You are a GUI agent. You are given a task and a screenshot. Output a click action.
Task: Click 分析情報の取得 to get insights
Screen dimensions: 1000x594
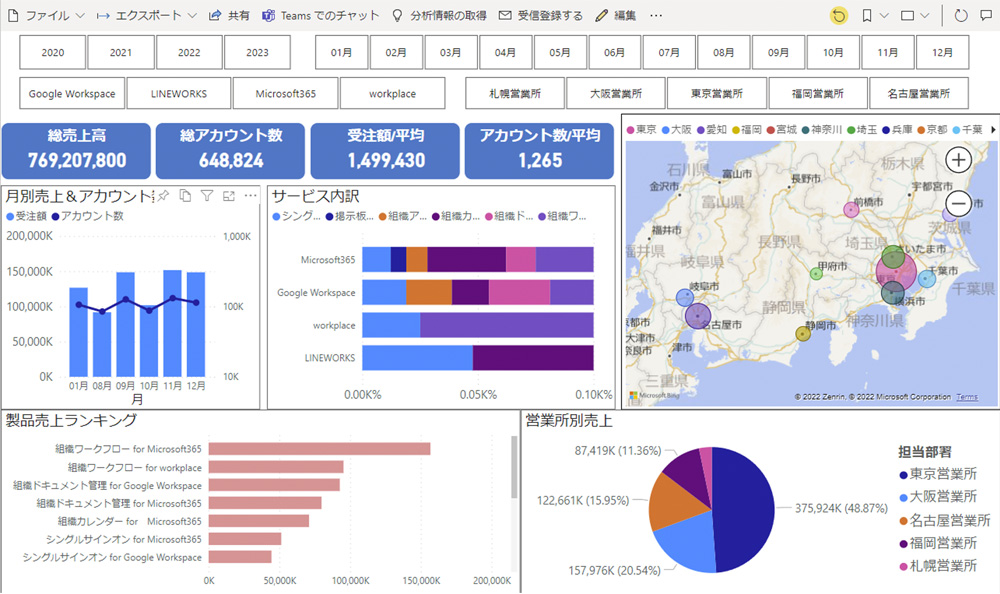439,15
